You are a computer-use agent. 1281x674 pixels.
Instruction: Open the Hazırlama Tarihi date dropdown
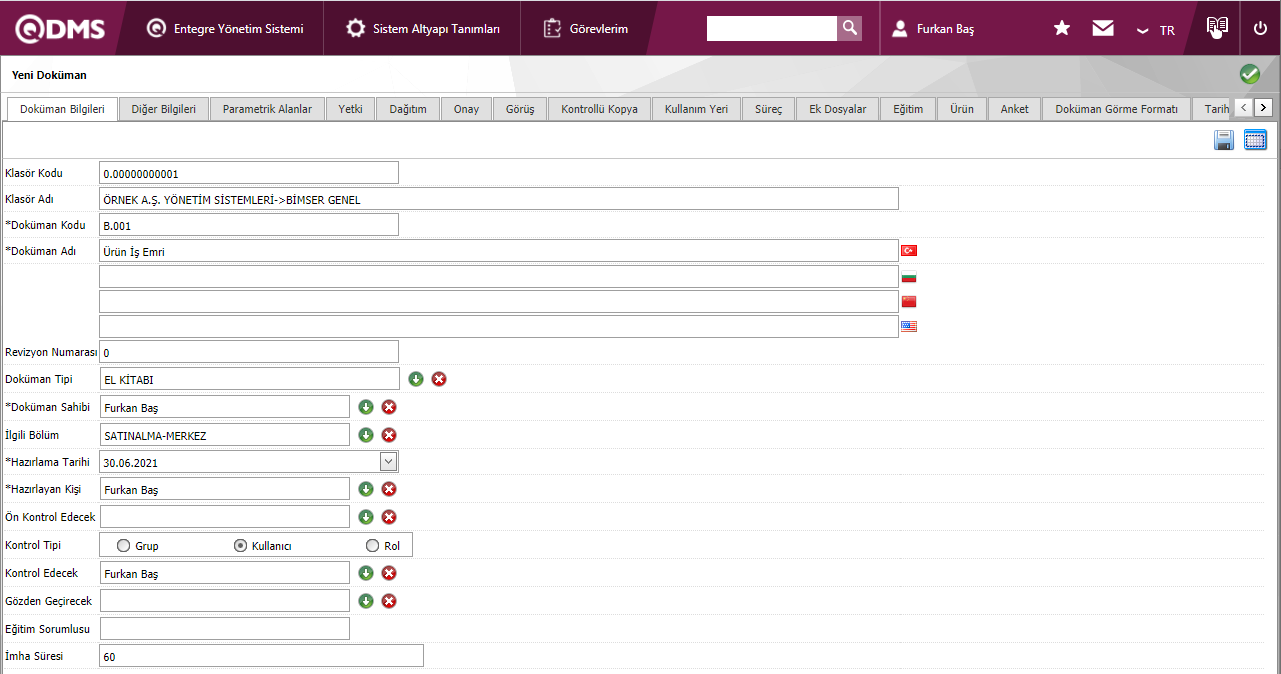tap(388, 462)
